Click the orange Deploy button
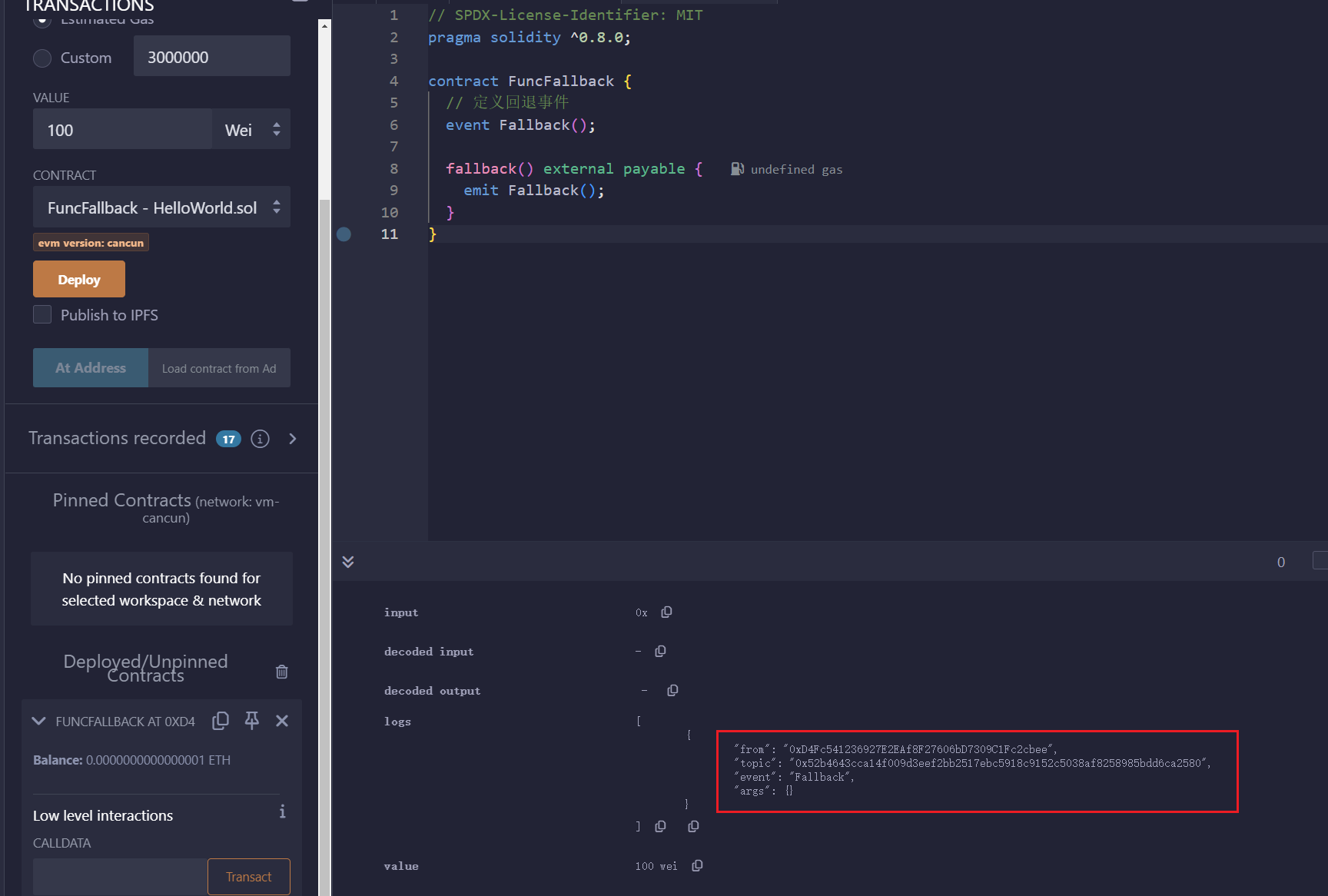Image resolution: width=1328 pixels, height=896 pixels. point(79,279)
